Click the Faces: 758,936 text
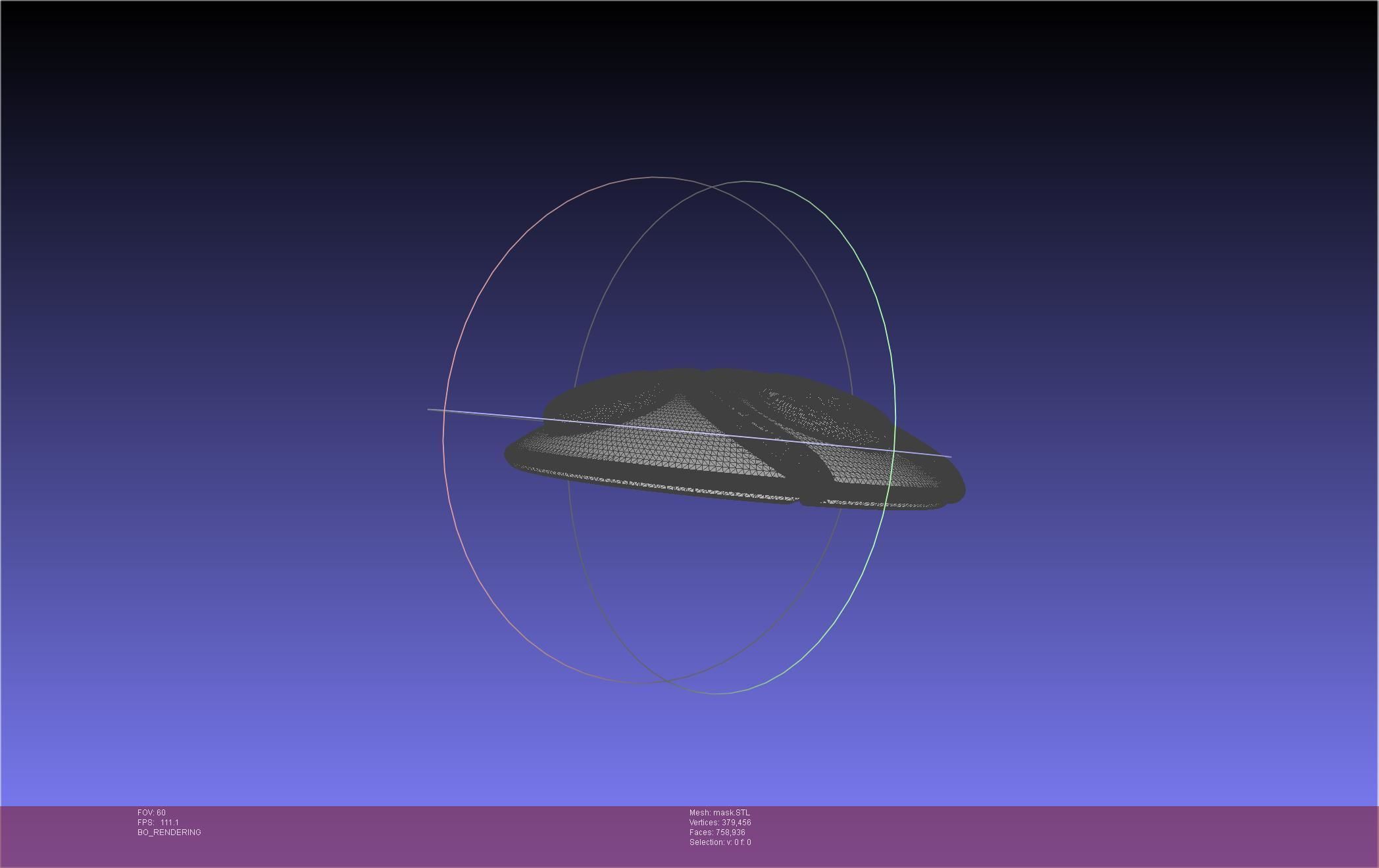This screenshot has height=868, width=1379. [716, 832]
